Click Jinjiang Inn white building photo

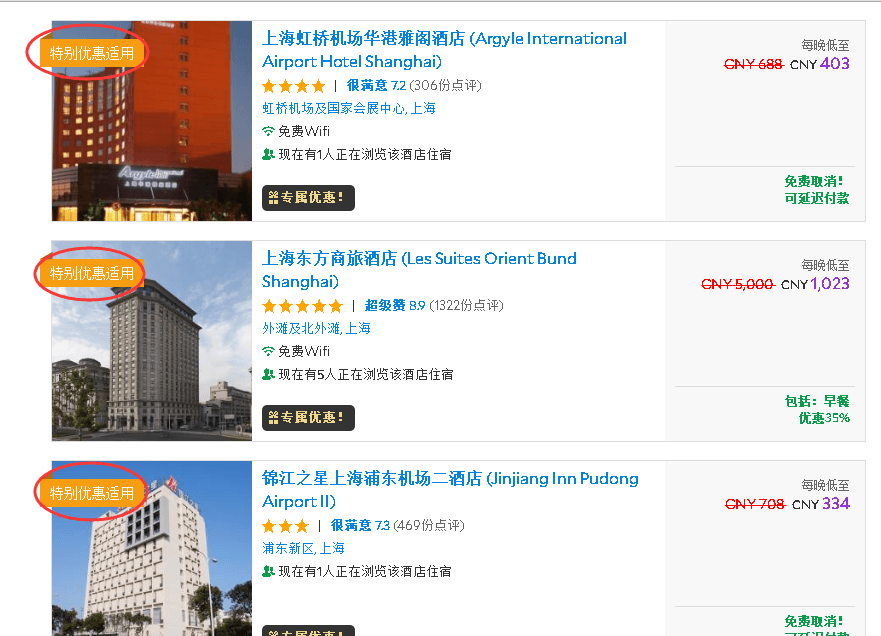pyautogui.click(x=152, y=549)
